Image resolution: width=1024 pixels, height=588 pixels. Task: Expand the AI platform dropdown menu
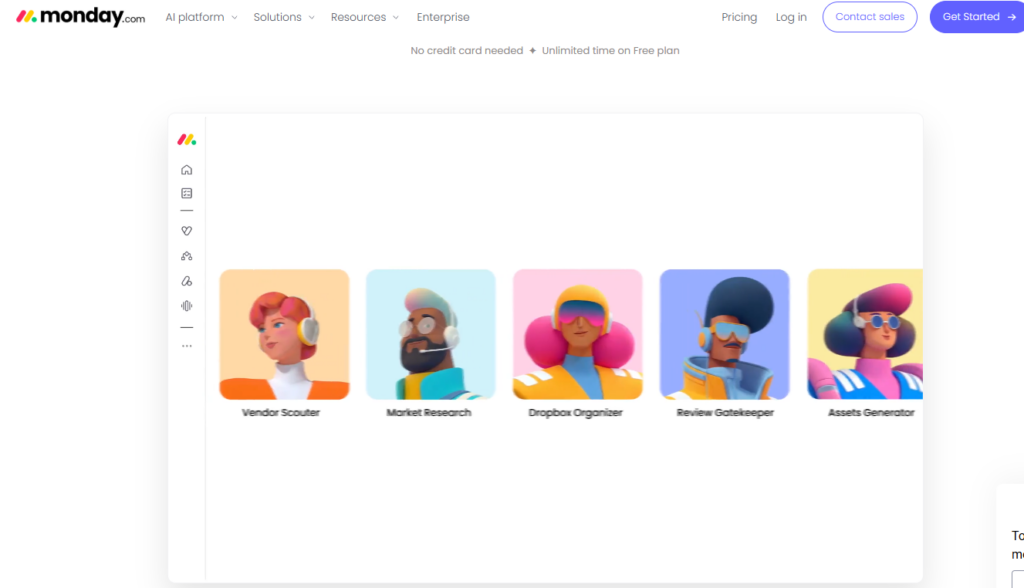201,17
